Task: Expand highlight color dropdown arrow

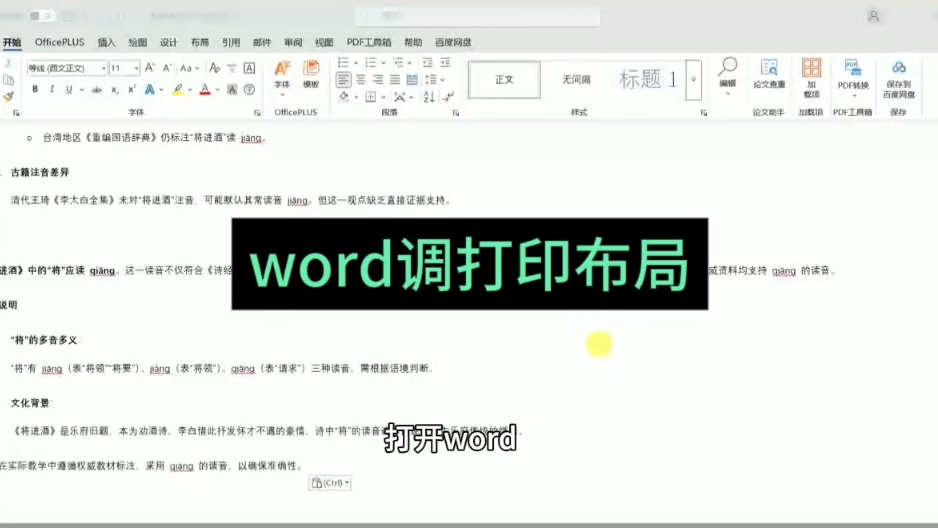Action: 190,90
